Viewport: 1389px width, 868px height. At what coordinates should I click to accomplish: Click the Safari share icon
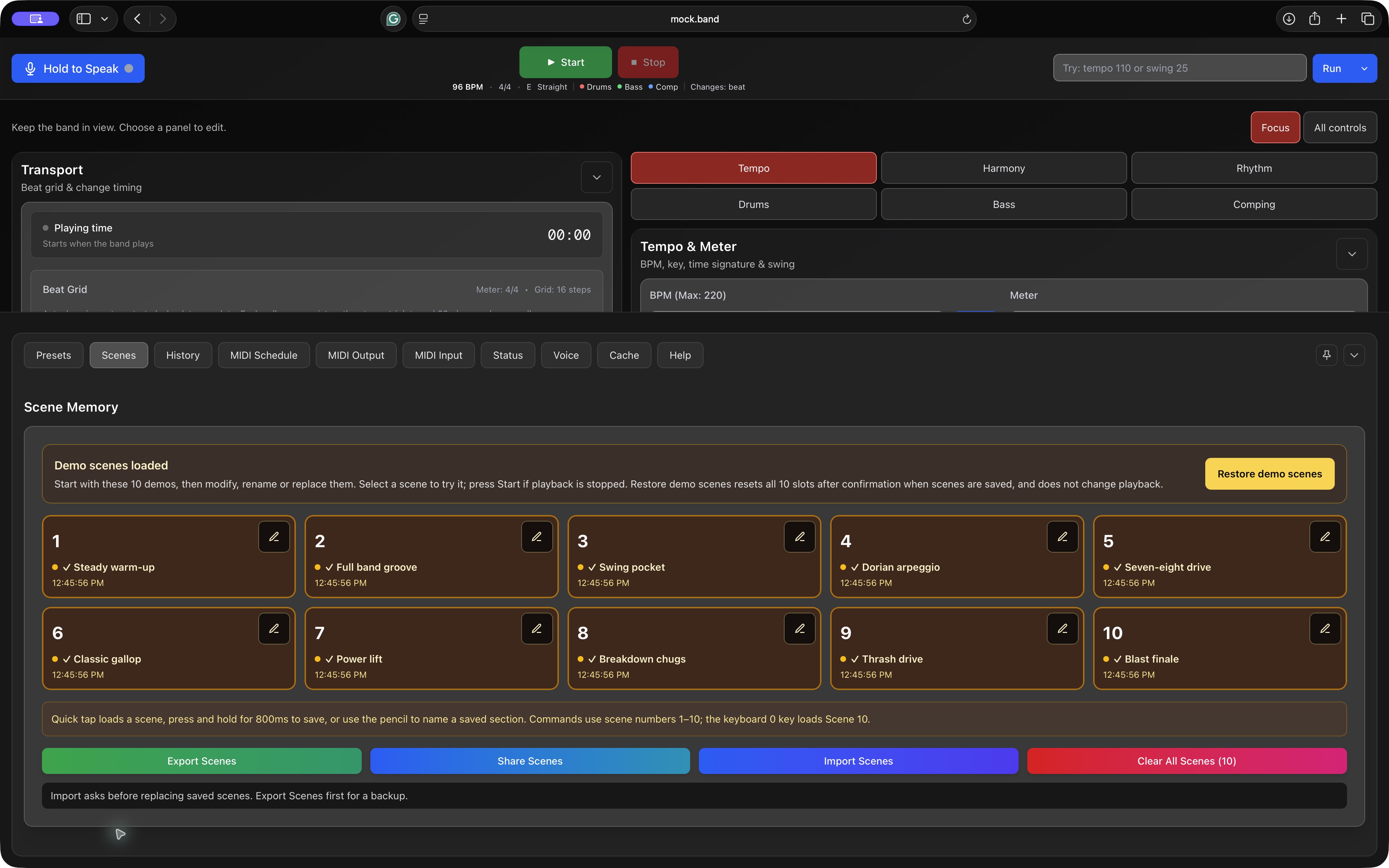coord(1315,19)
